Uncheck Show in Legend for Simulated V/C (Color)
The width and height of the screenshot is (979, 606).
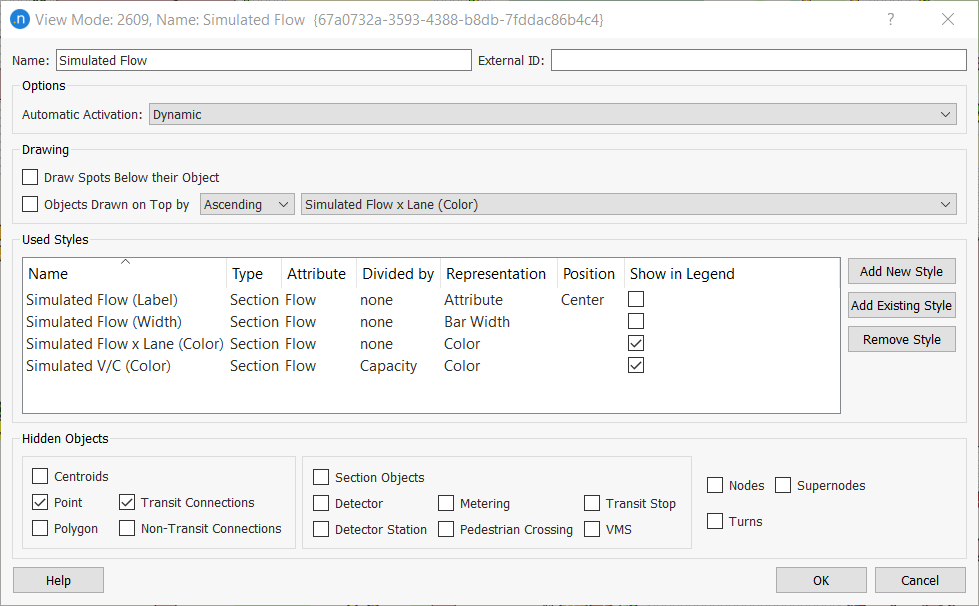click(x=635, y=365)
